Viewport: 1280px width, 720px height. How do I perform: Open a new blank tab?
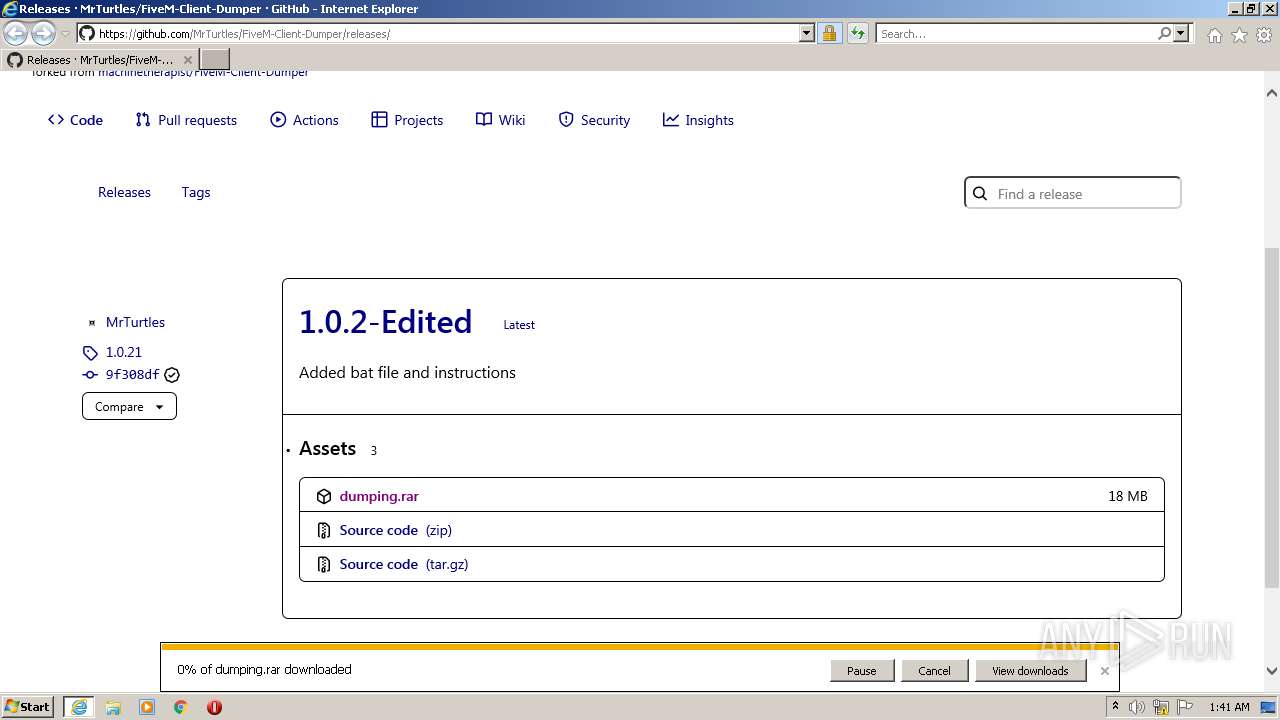215,60
